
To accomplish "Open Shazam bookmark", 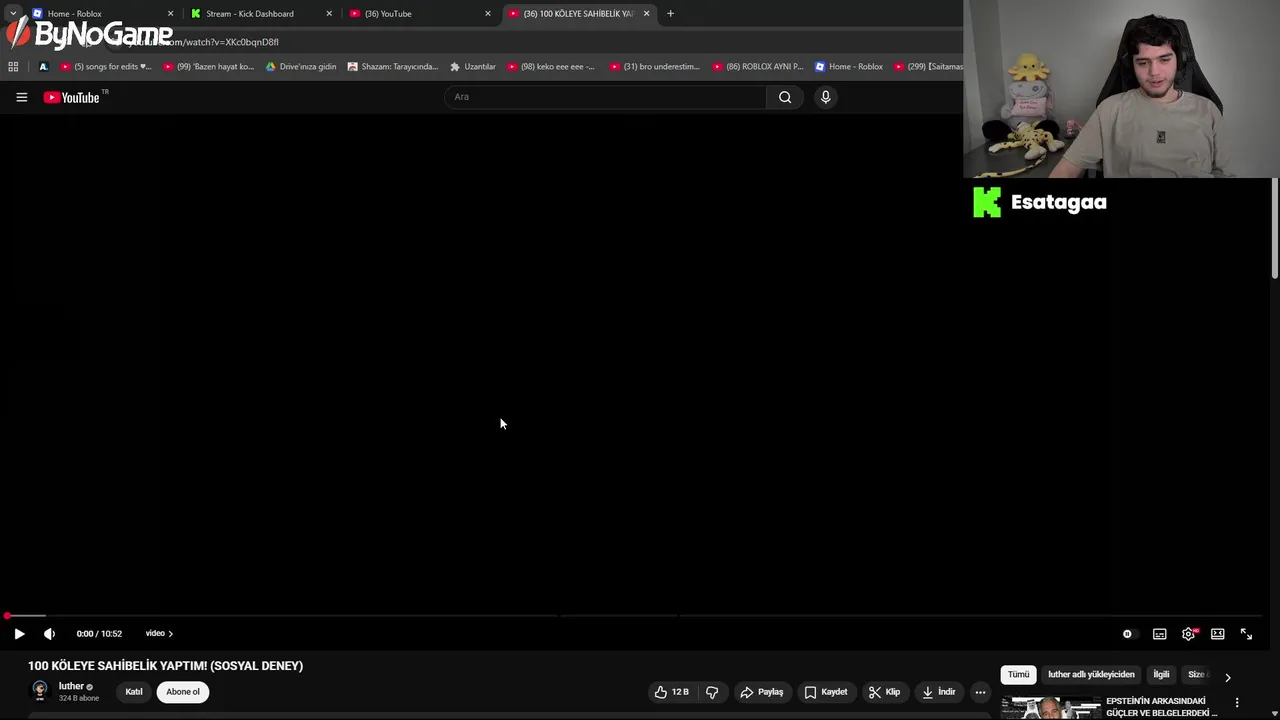I will click(x=392, y=67).
